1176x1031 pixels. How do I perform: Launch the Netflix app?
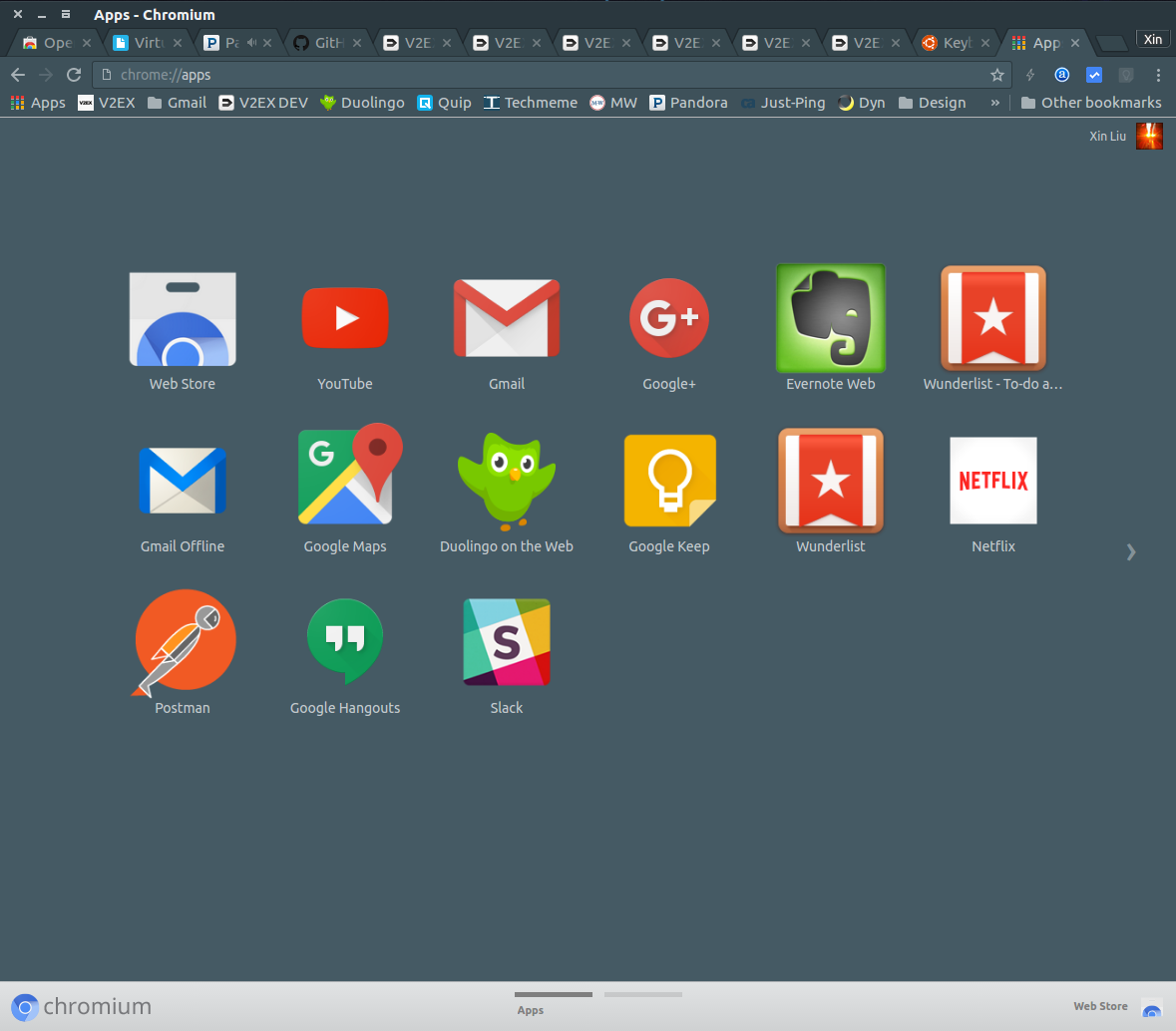pyautogui.click(x=992, y=481)
